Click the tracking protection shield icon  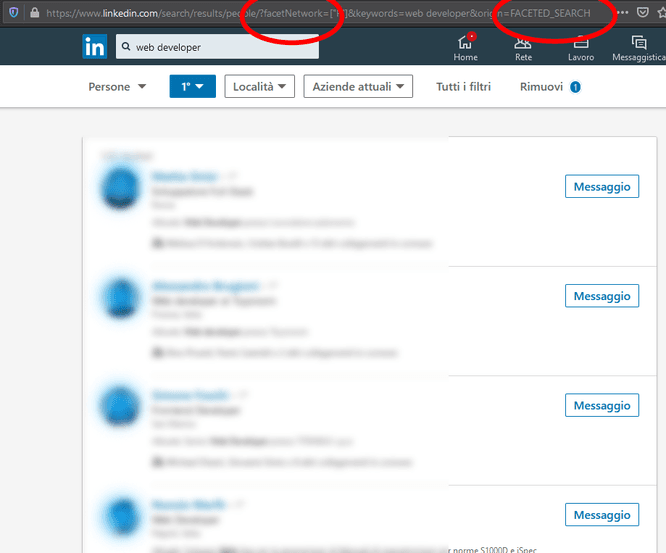(x=14, y=13)
